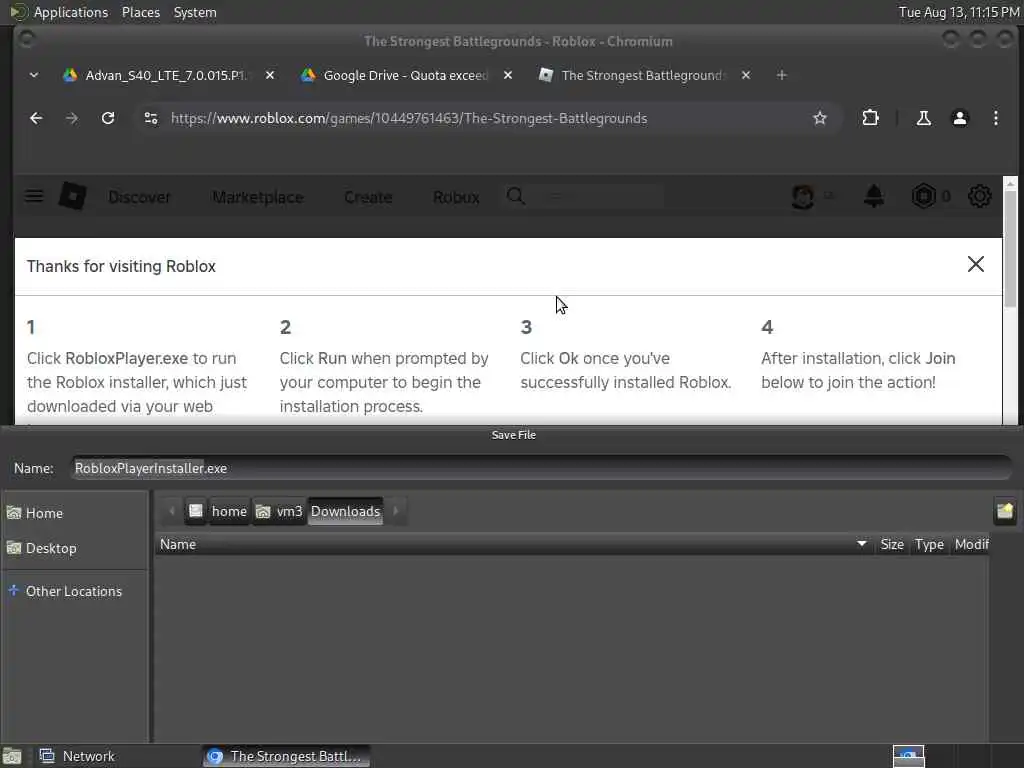Screen dimensions: 1024x768
Task: Open the Places menu
Action: [x=140, y=12]
